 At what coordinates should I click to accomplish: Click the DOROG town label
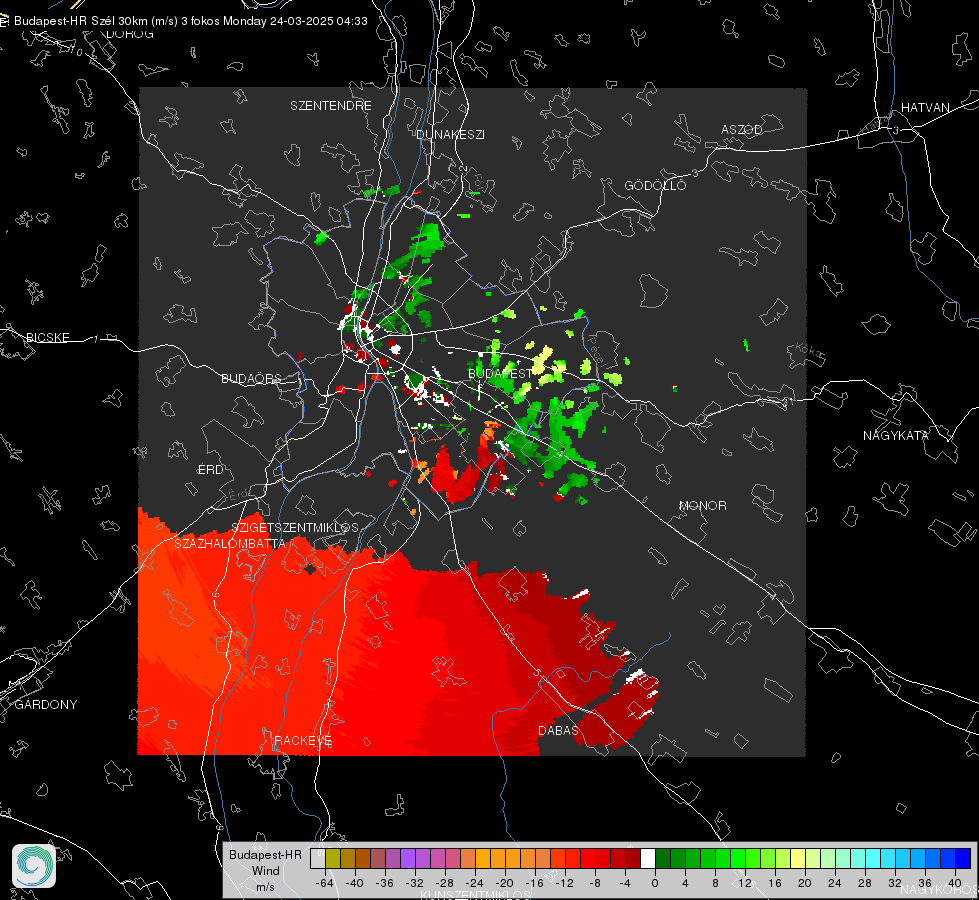130,34
